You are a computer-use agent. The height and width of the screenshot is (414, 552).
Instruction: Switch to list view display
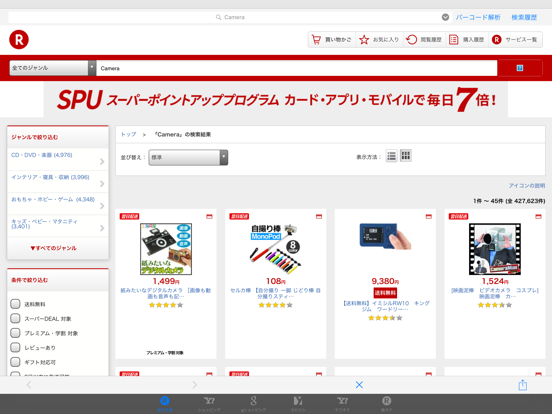[x=391, y=156]
